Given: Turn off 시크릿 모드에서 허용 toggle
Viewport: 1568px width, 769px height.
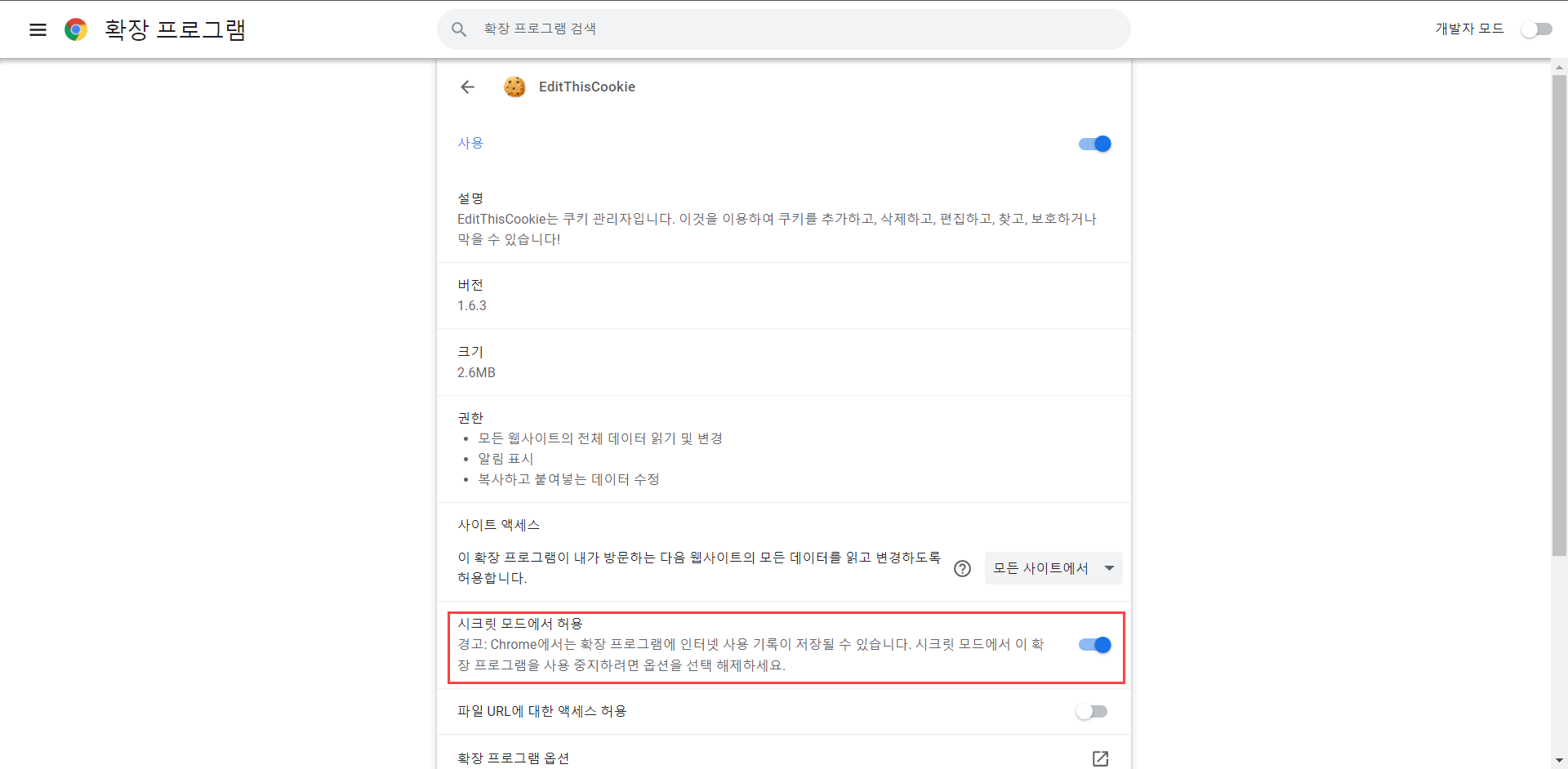Looking at the screenshot, I should click(x=1094, y=645).
